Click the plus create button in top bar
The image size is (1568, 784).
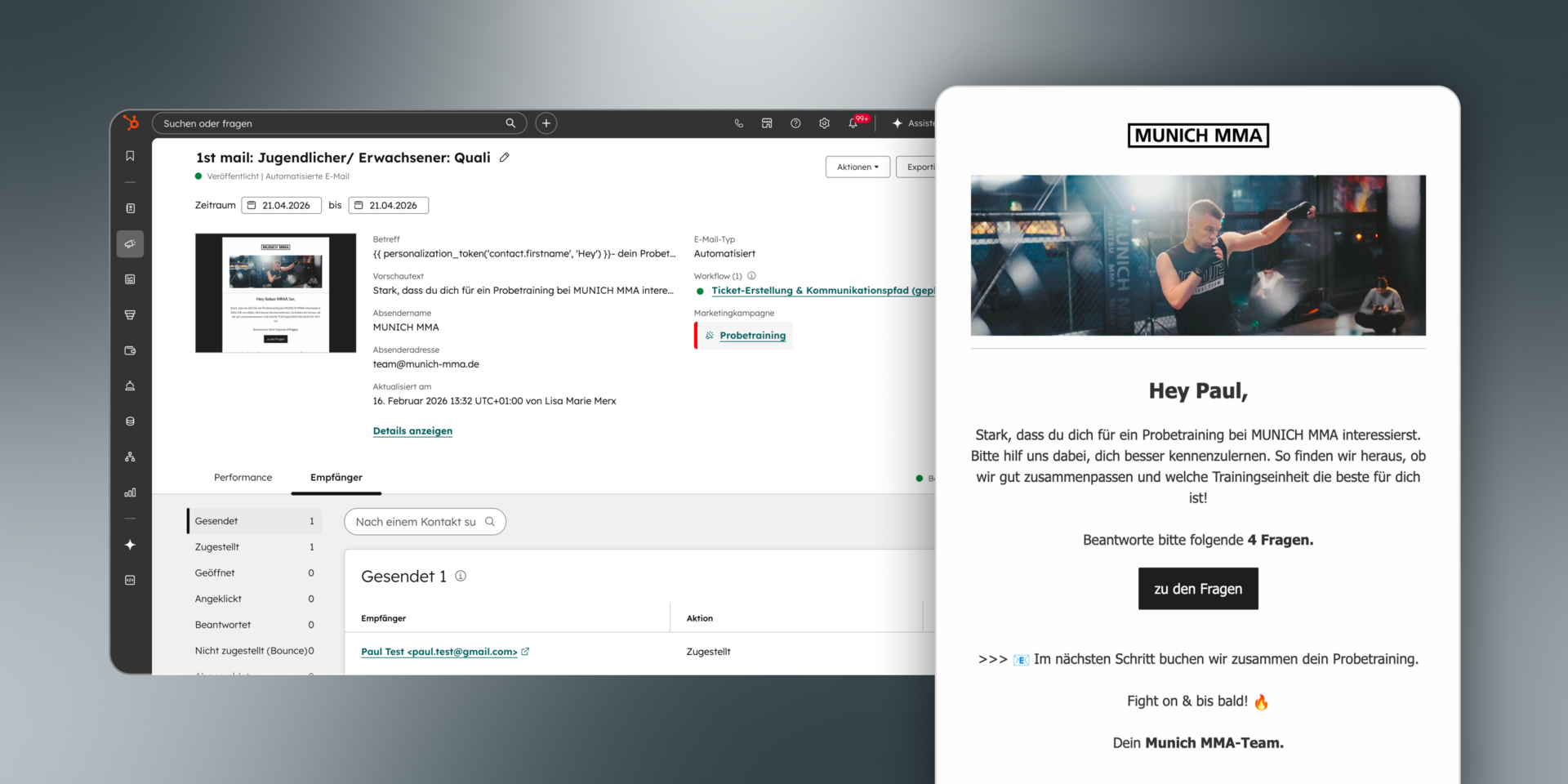point(546,123)
